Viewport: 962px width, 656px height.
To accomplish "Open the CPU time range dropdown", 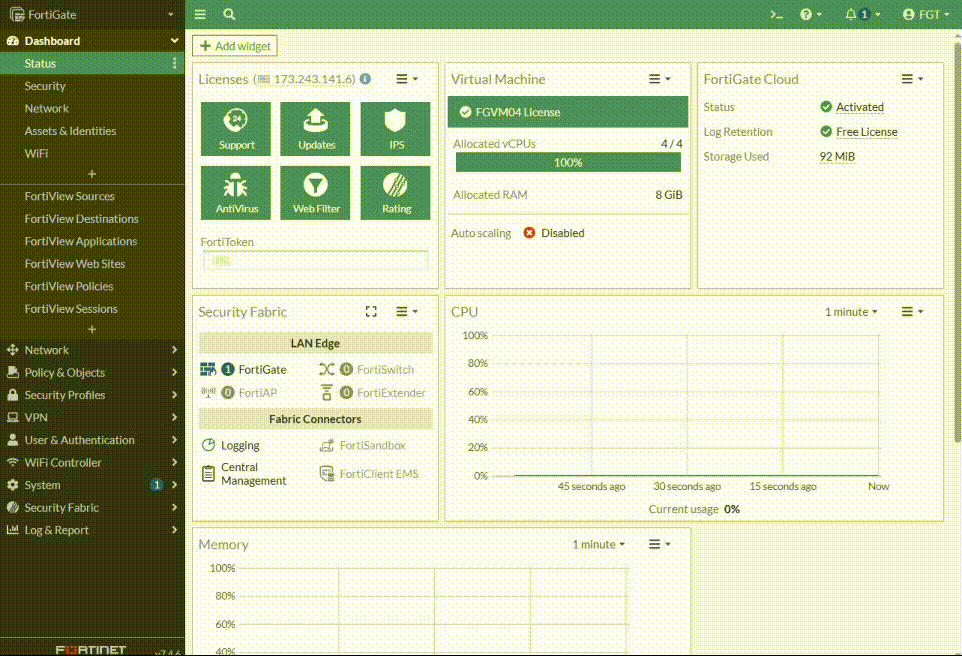I will [851, 312].
